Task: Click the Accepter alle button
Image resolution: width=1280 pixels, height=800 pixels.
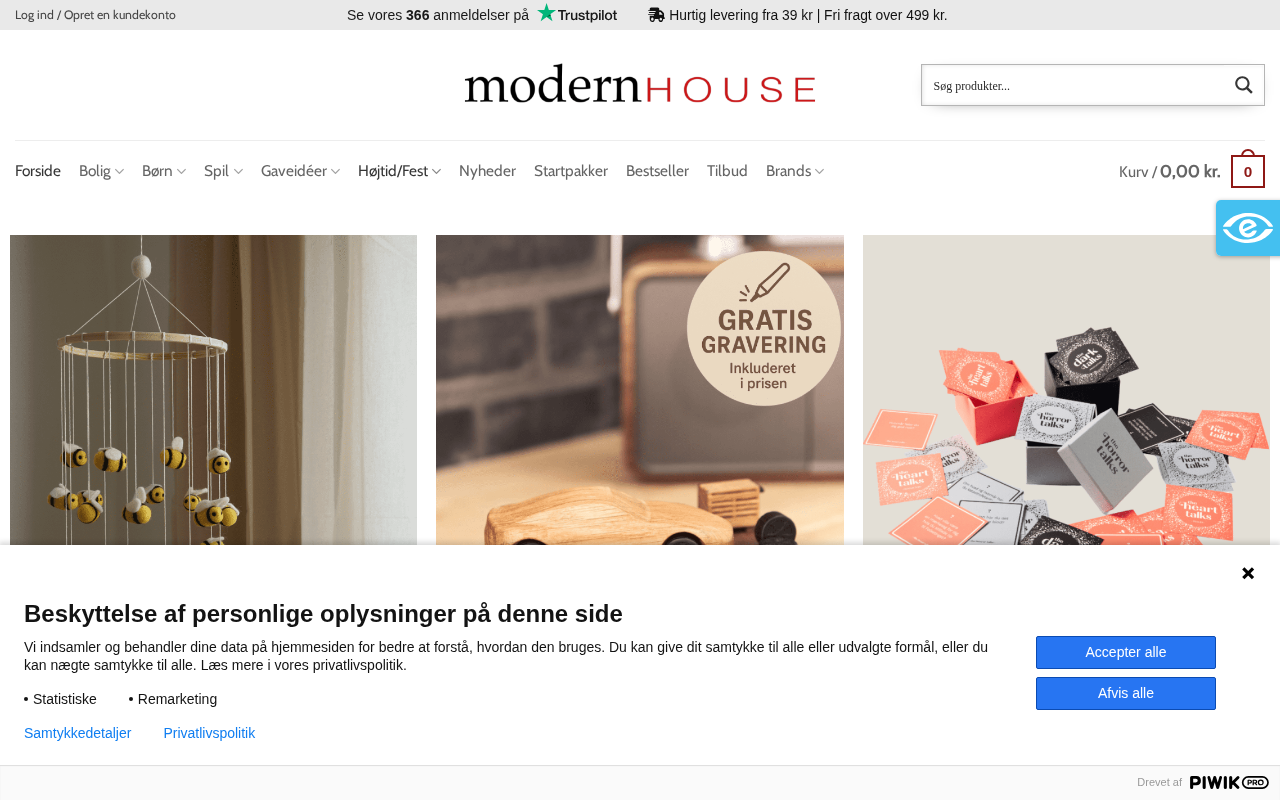Action: [1126, 652]
